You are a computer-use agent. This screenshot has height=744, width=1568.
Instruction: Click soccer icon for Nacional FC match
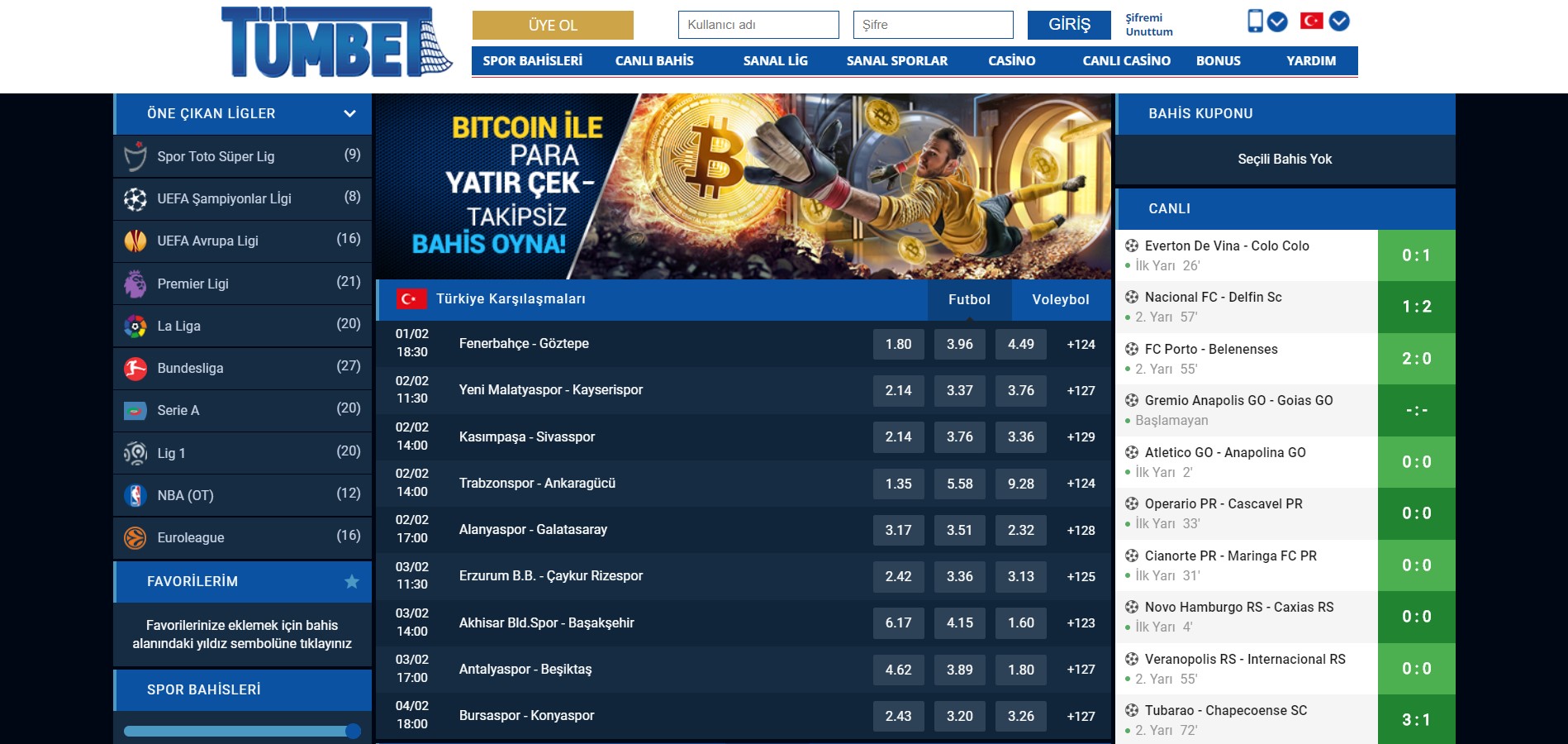tap(1132, 297)
